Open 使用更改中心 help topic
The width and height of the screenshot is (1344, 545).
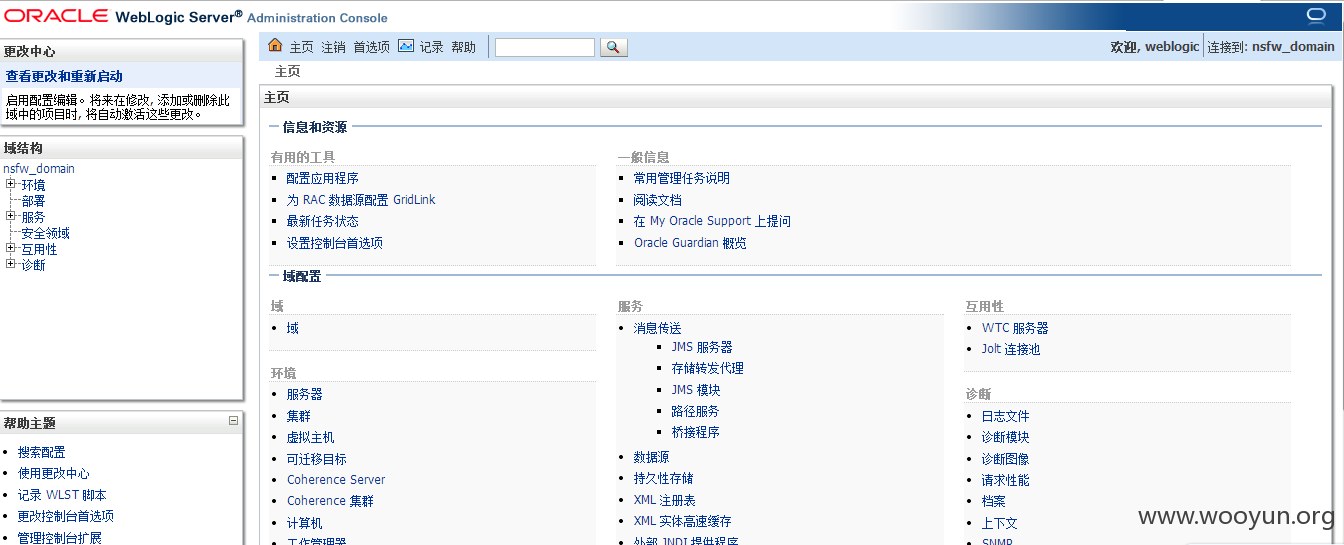pos(53,473)
